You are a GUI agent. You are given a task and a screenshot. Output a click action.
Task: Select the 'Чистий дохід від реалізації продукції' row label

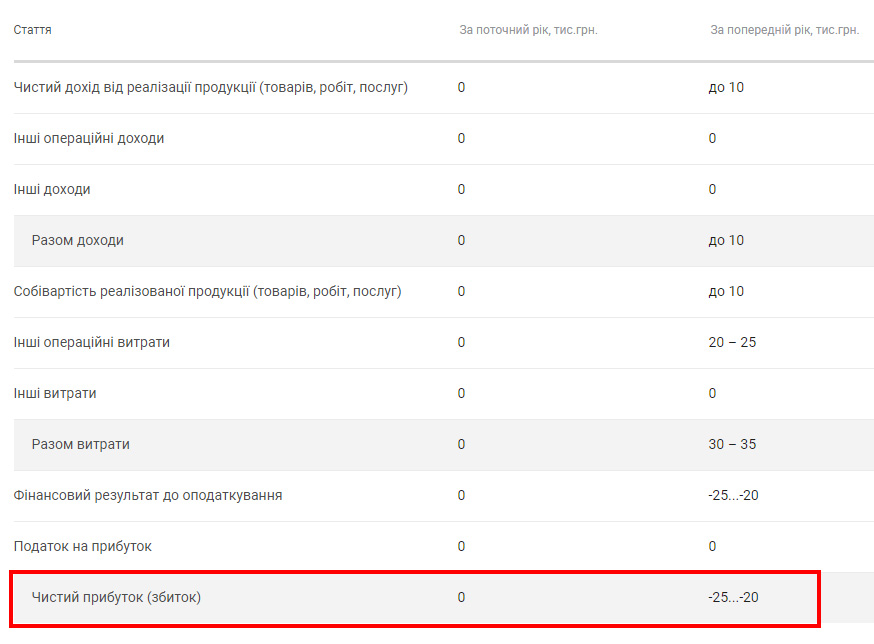pos(210,87)
